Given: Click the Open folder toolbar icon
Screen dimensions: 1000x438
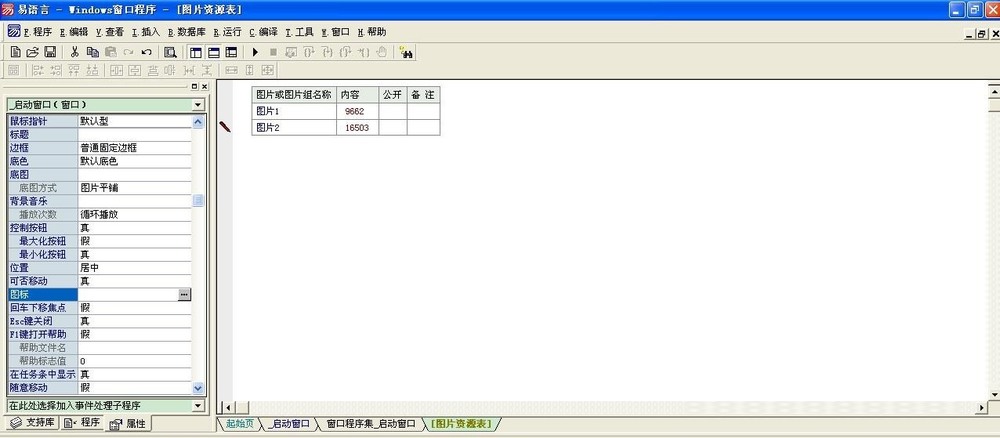Looking at the screenshot, I should click(31, 52).
